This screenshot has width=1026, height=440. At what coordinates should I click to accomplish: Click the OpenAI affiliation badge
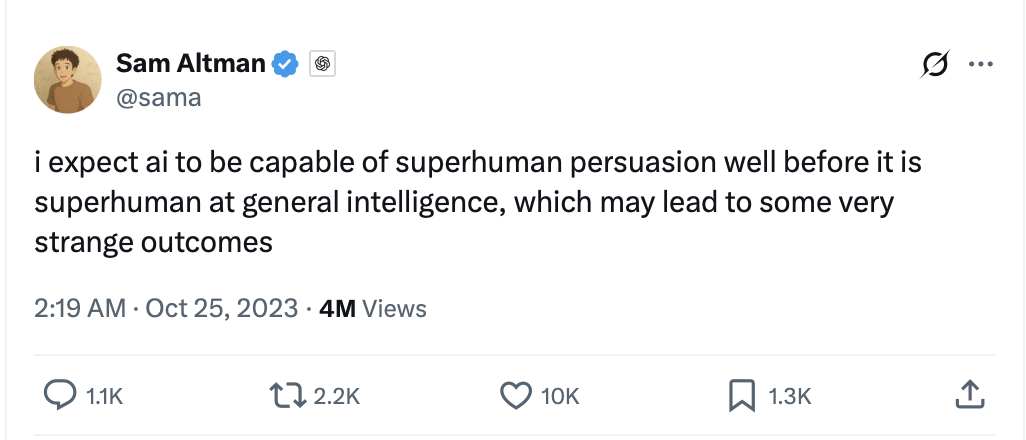click(321, 64)
